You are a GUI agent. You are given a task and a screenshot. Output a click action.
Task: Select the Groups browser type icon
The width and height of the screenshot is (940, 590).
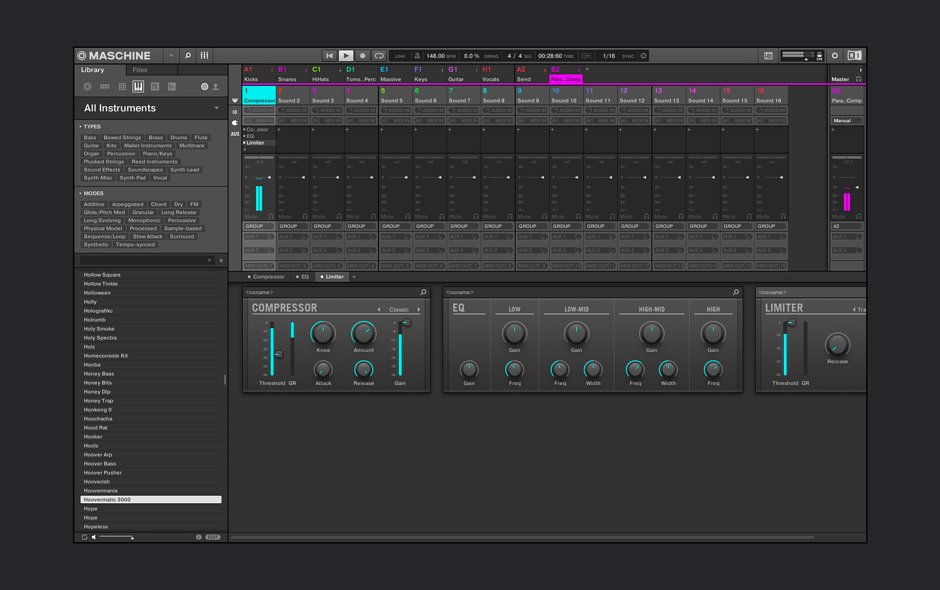pos(105,86)
